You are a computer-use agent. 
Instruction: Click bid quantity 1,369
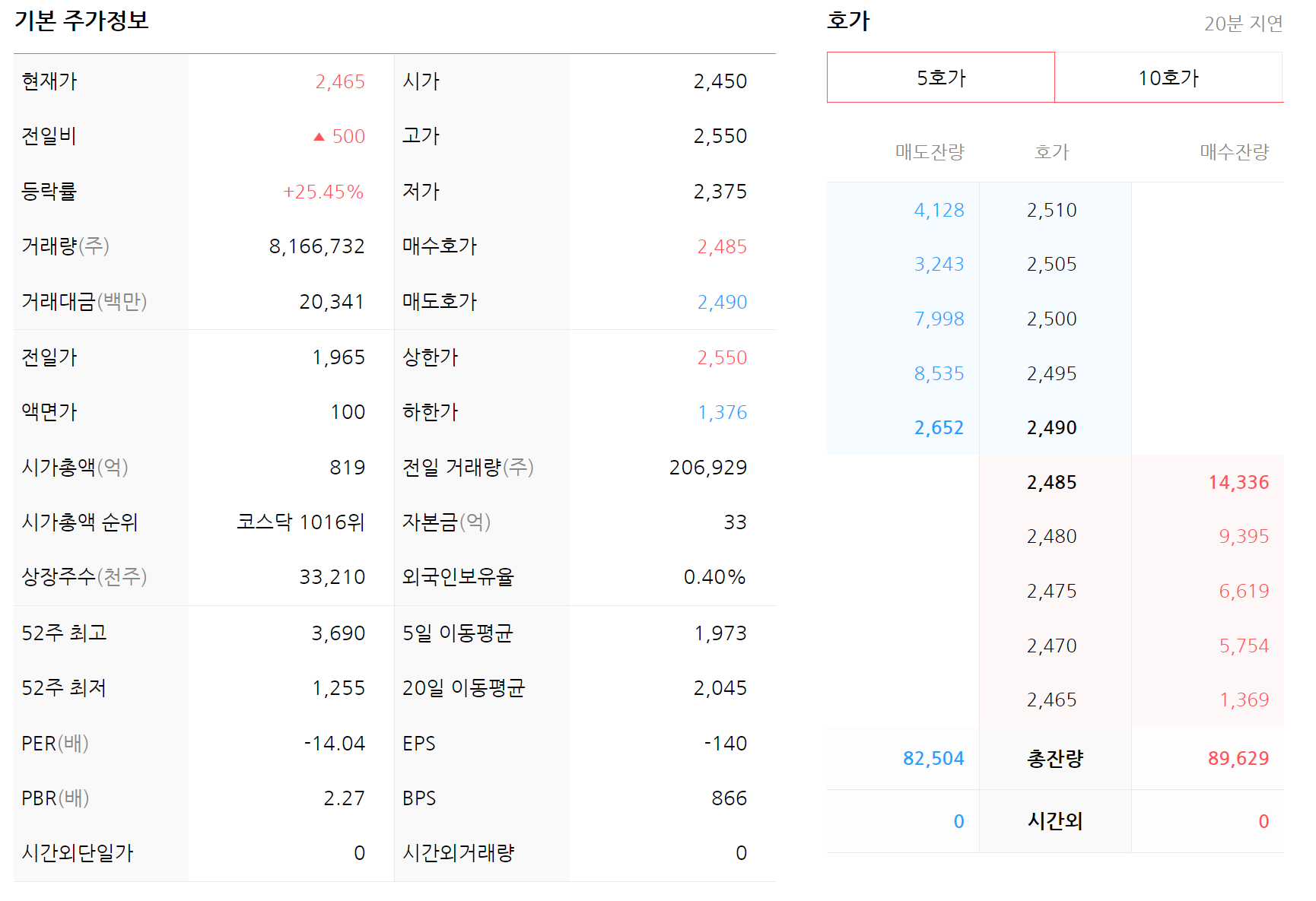[1244, 700]
